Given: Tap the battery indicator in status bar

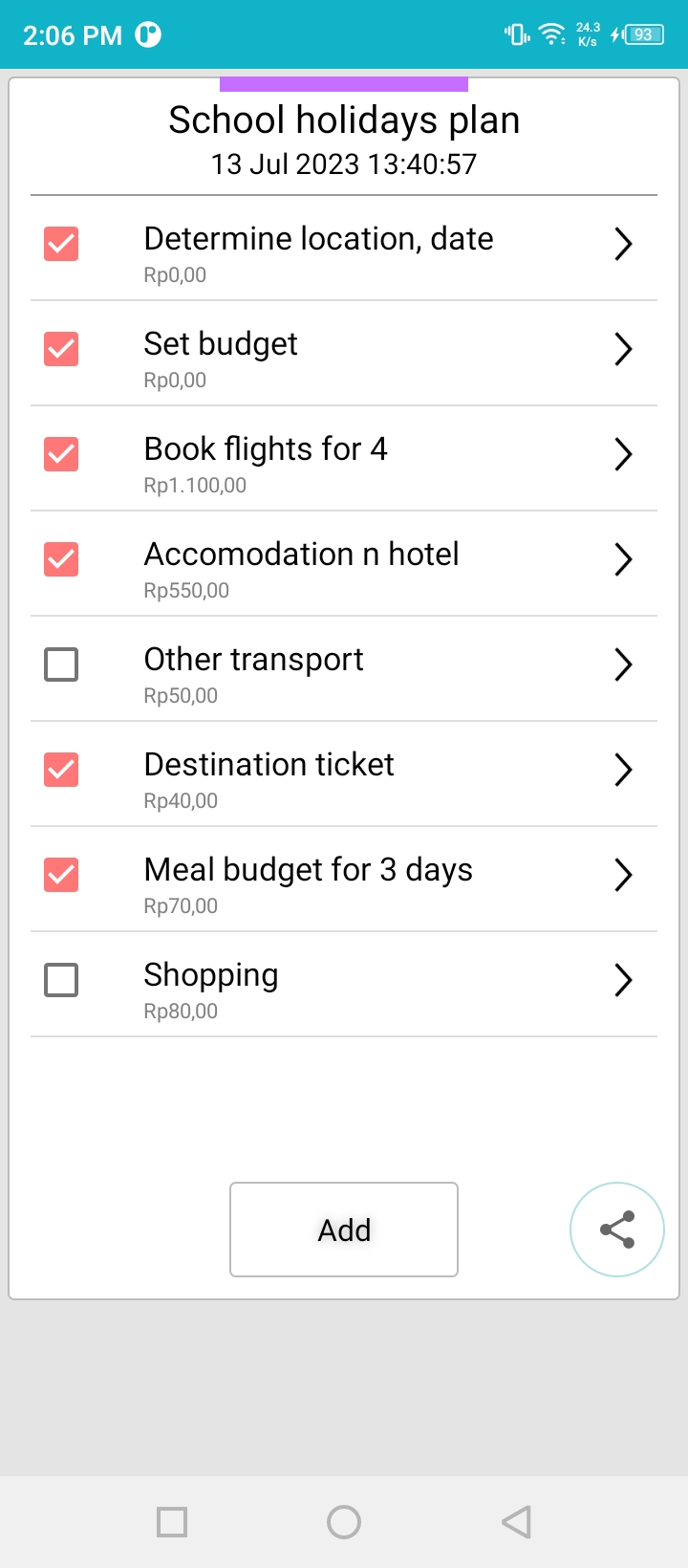Looking at the screenshot, I should [x=637, y=35].
